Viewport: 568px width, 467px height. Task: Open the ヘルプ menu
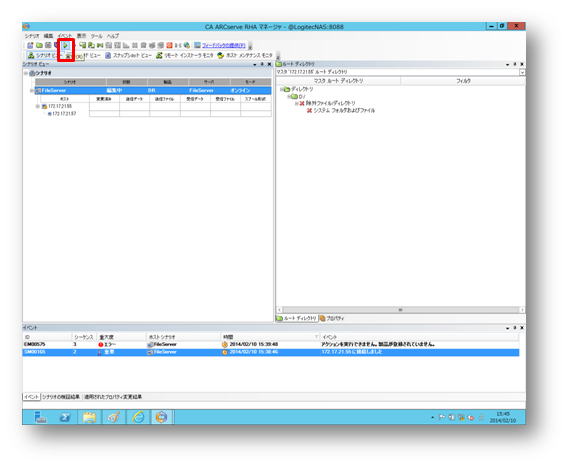(113, 36)
